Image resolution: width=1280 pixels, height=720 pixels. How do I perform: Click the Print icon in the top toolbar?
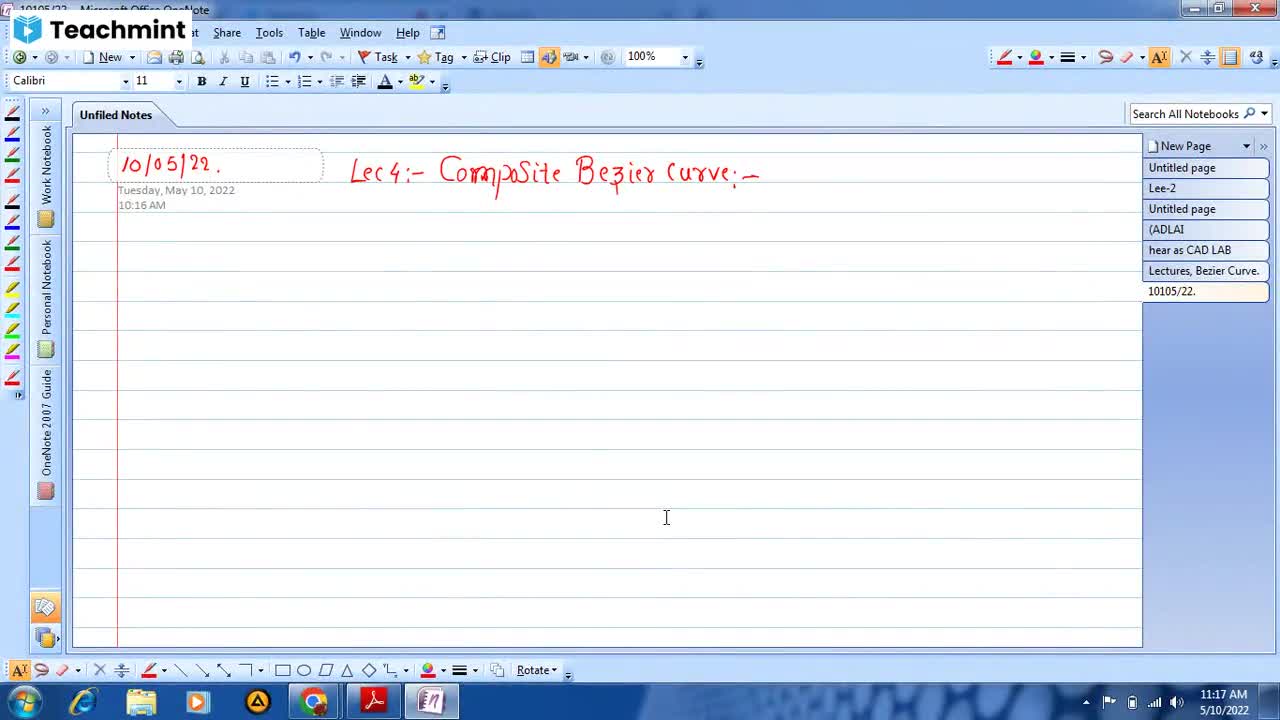coord(176,57)
